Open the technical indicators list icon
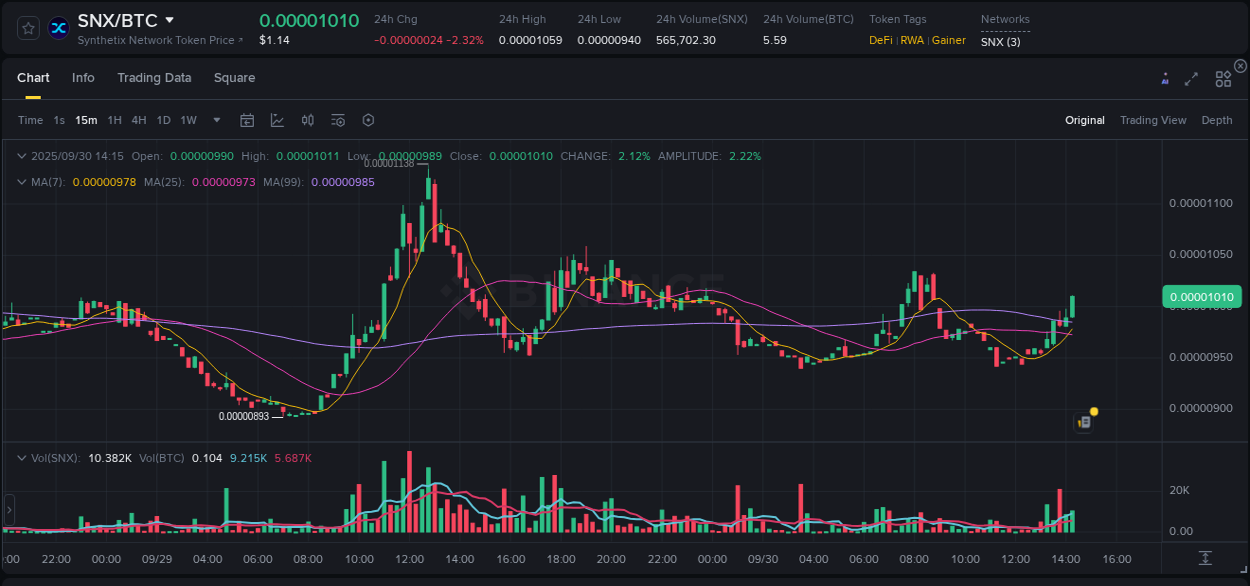Viewport: 1250px width, 586px height. coord(338,120)
